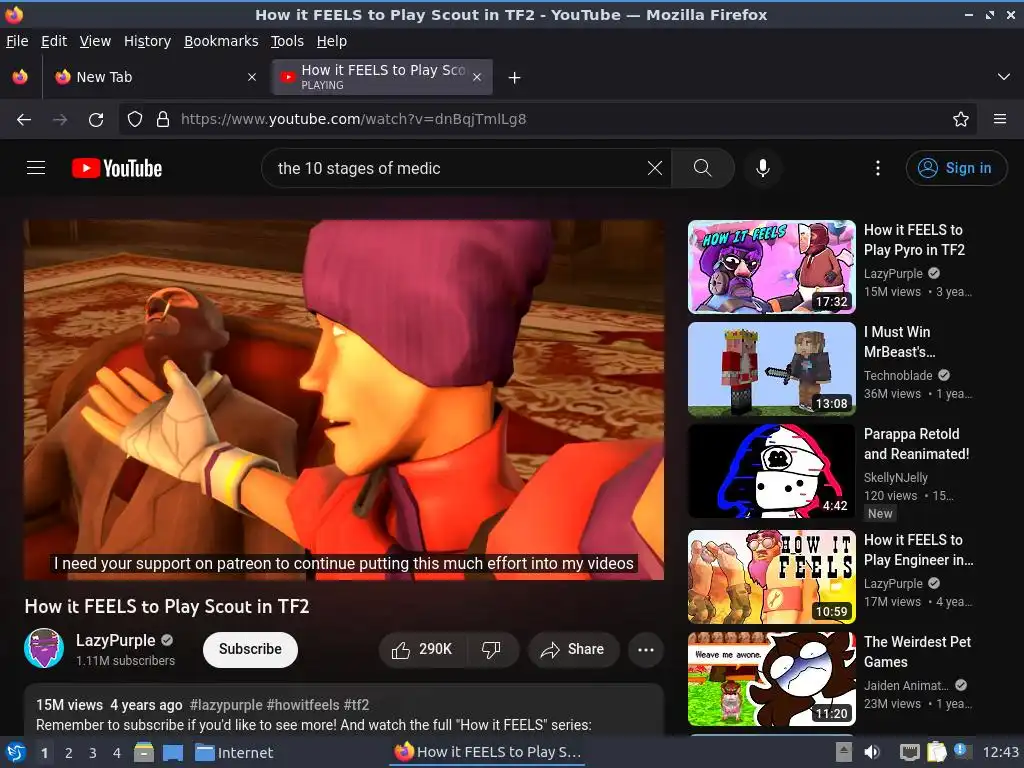Open Parappa Retold and Reanimated thumbnail

coord(771,471)
